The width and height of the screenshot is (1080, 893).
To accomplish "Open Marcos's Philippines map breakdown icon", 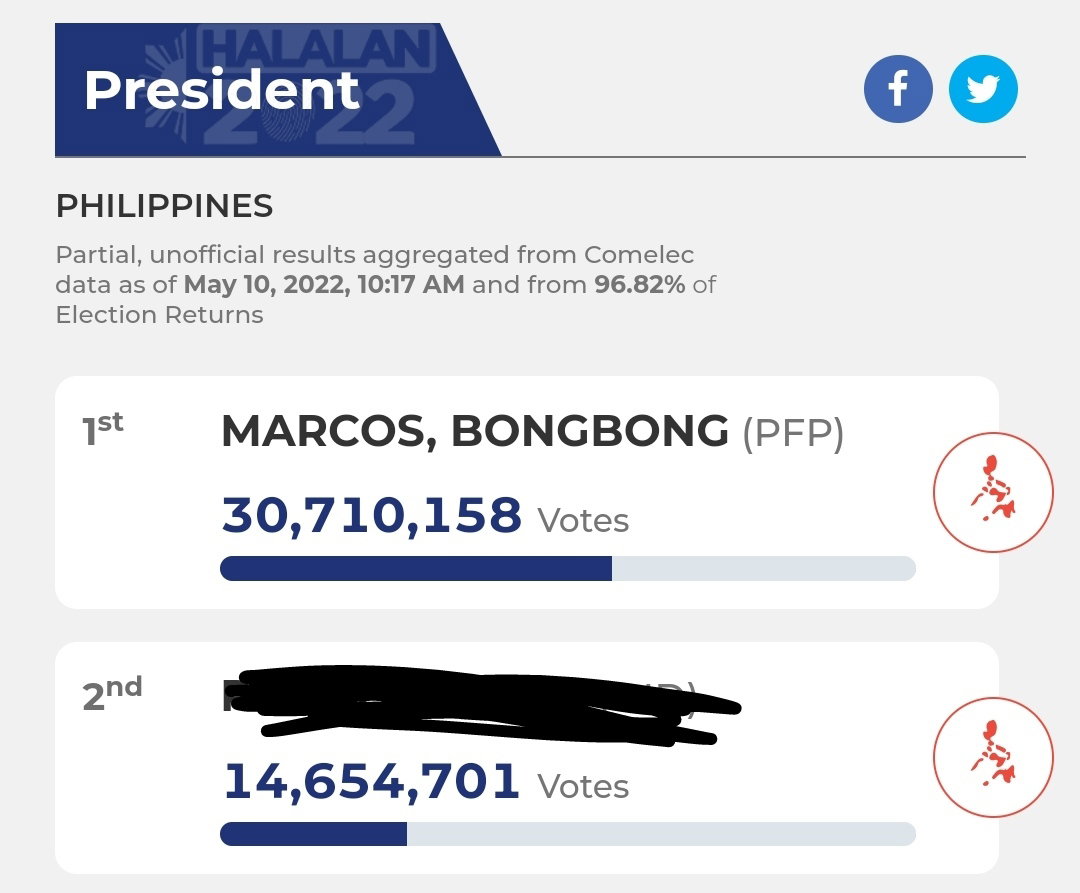I will 993,492.
